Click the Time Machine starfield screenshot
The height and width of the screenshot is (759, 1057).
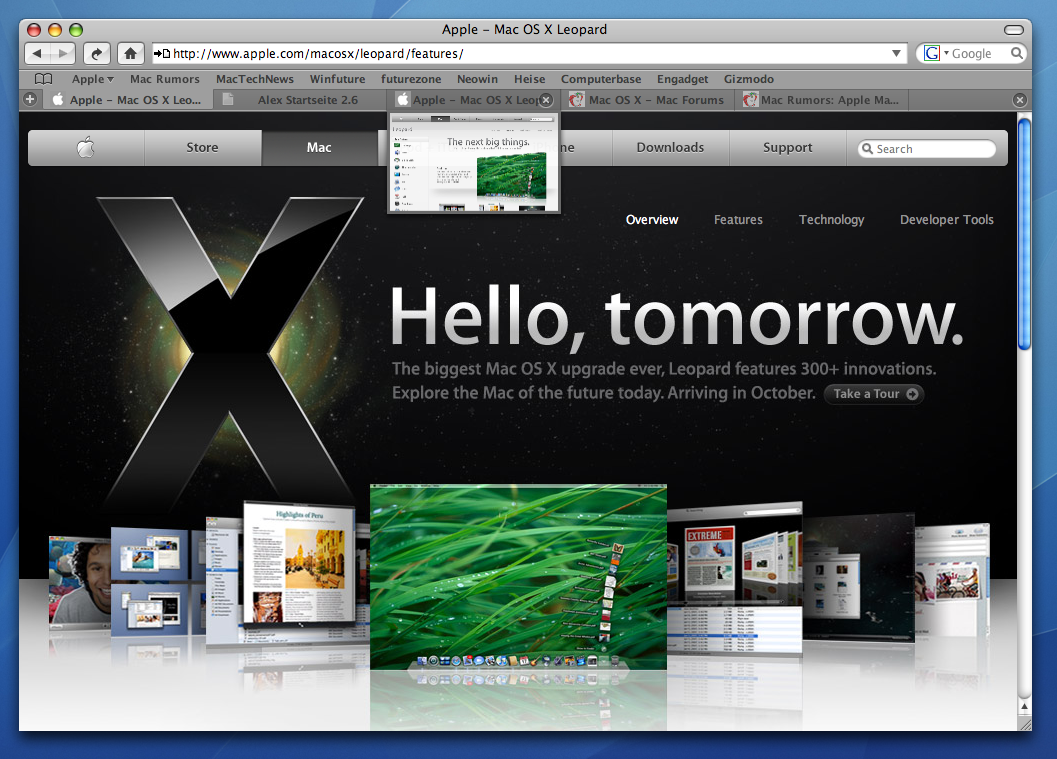click(x=858, y=577)
